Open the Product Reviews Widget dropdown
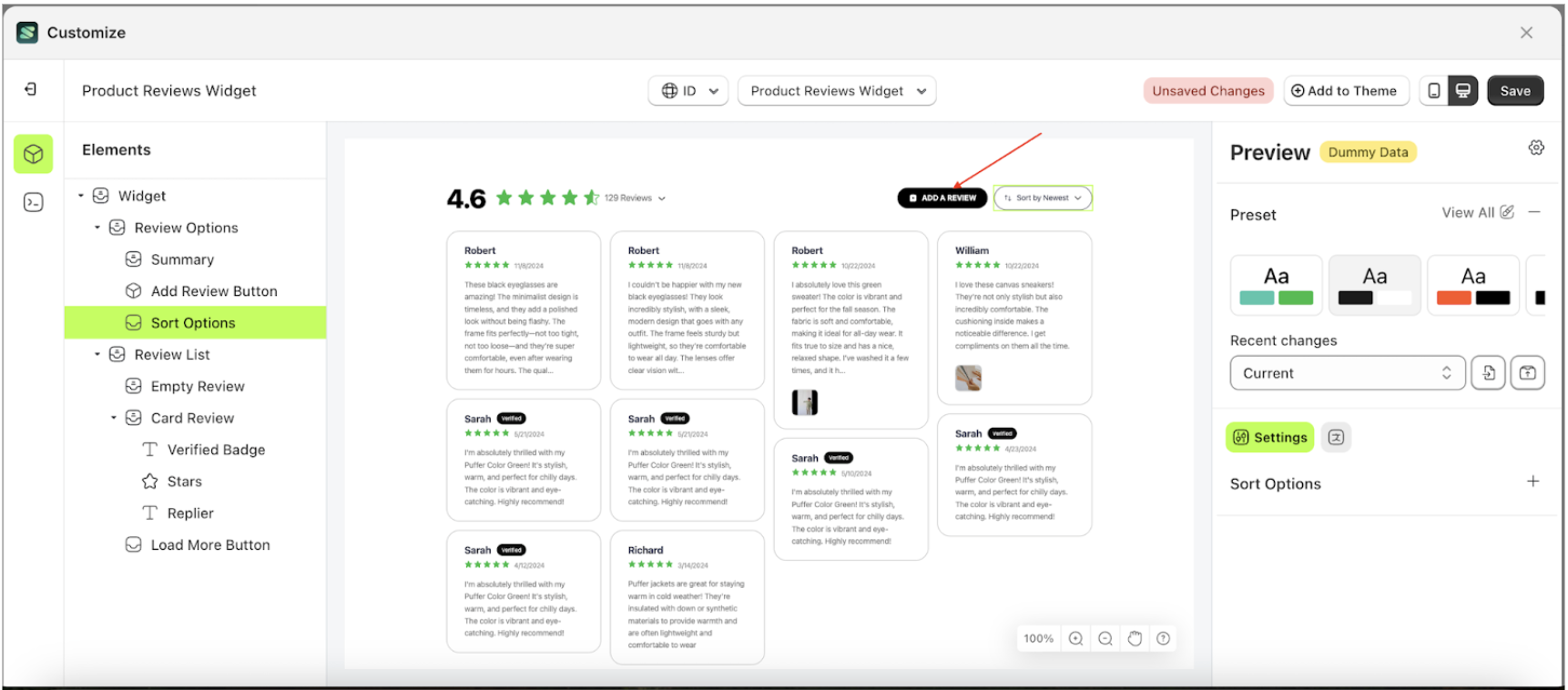 click(x=837, y=91)
